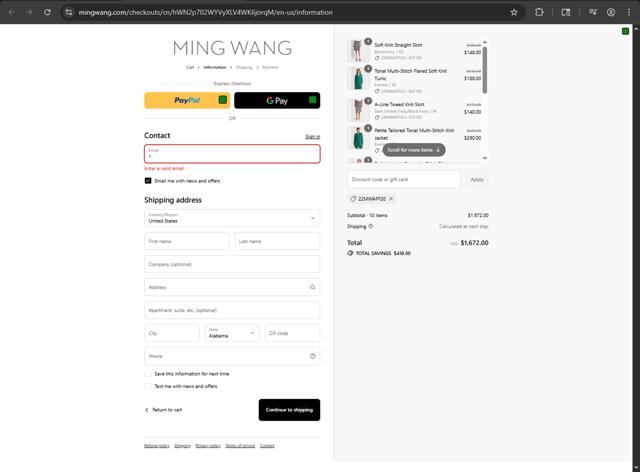The height and width of the screenshot is (472, 640).
Task: Open Soft Knit Straight Skirt thumbnail
Action: tap(357, 51)
